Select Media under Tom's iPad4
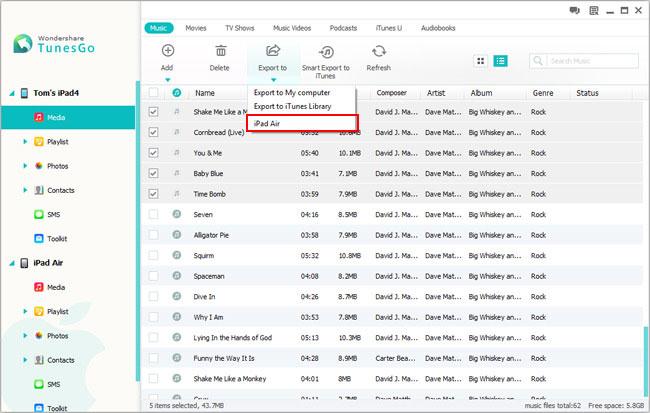This screenshot has width=650, height=413. [68, 117]
